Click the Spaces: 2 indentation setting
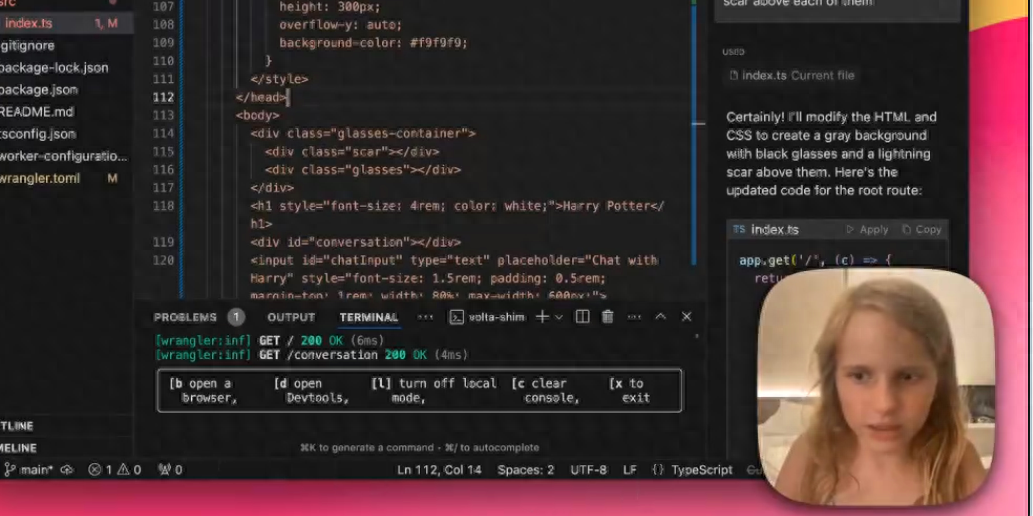Viewport: 1033px width, 516px height. point(525,469)
